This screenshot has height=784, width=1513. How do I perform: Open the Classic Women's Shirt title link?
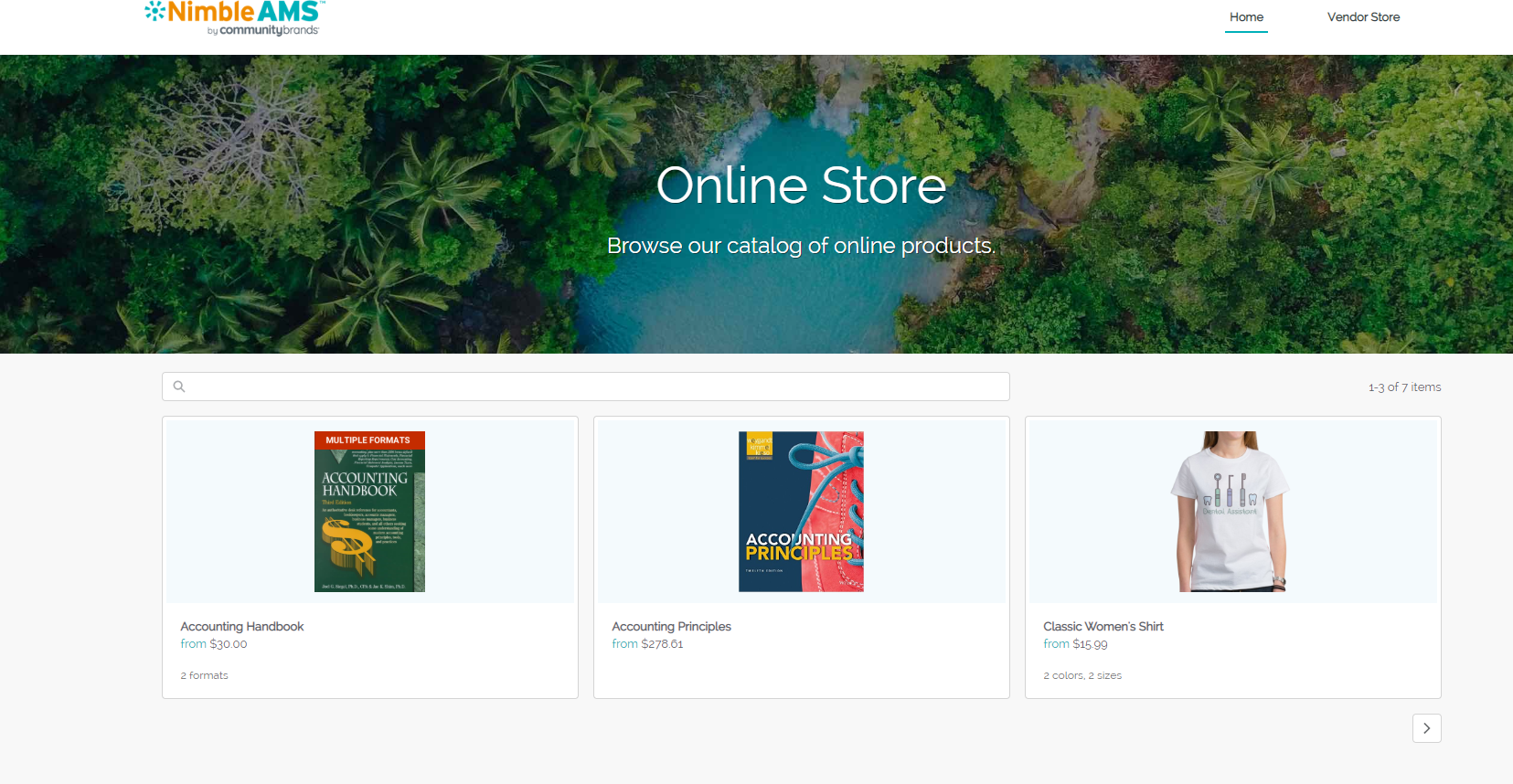pyautogui.click(x=1103, y=627)
